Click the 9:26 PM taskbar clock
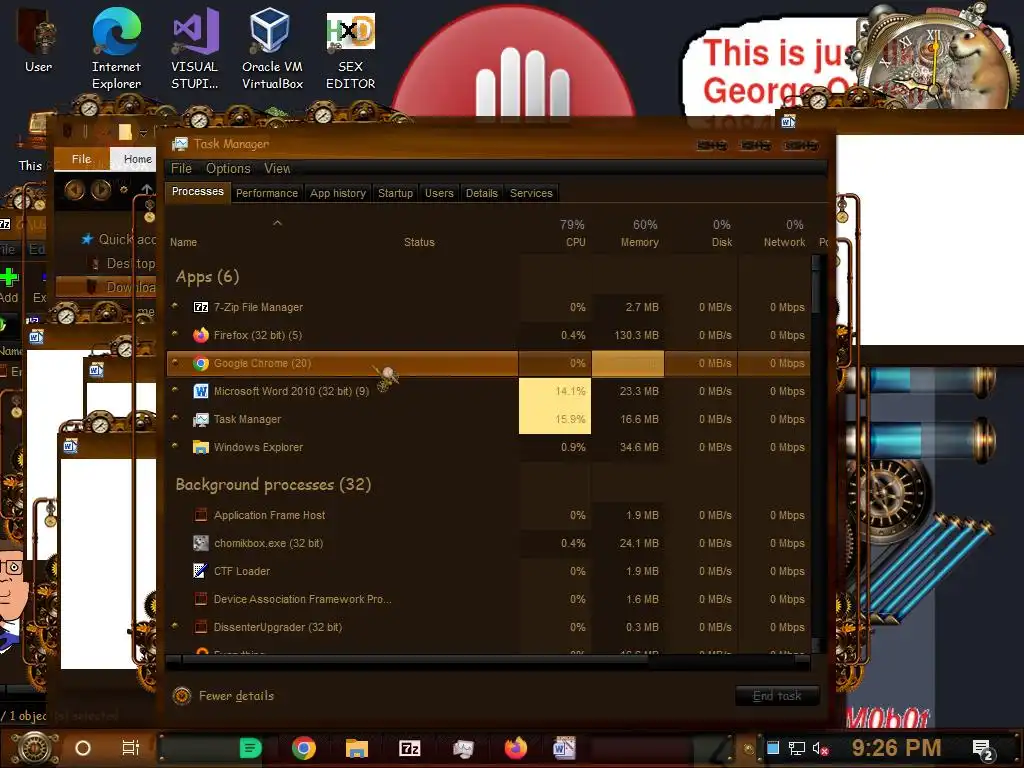This screenshot has width=1024, height=768. coord(896,748)
